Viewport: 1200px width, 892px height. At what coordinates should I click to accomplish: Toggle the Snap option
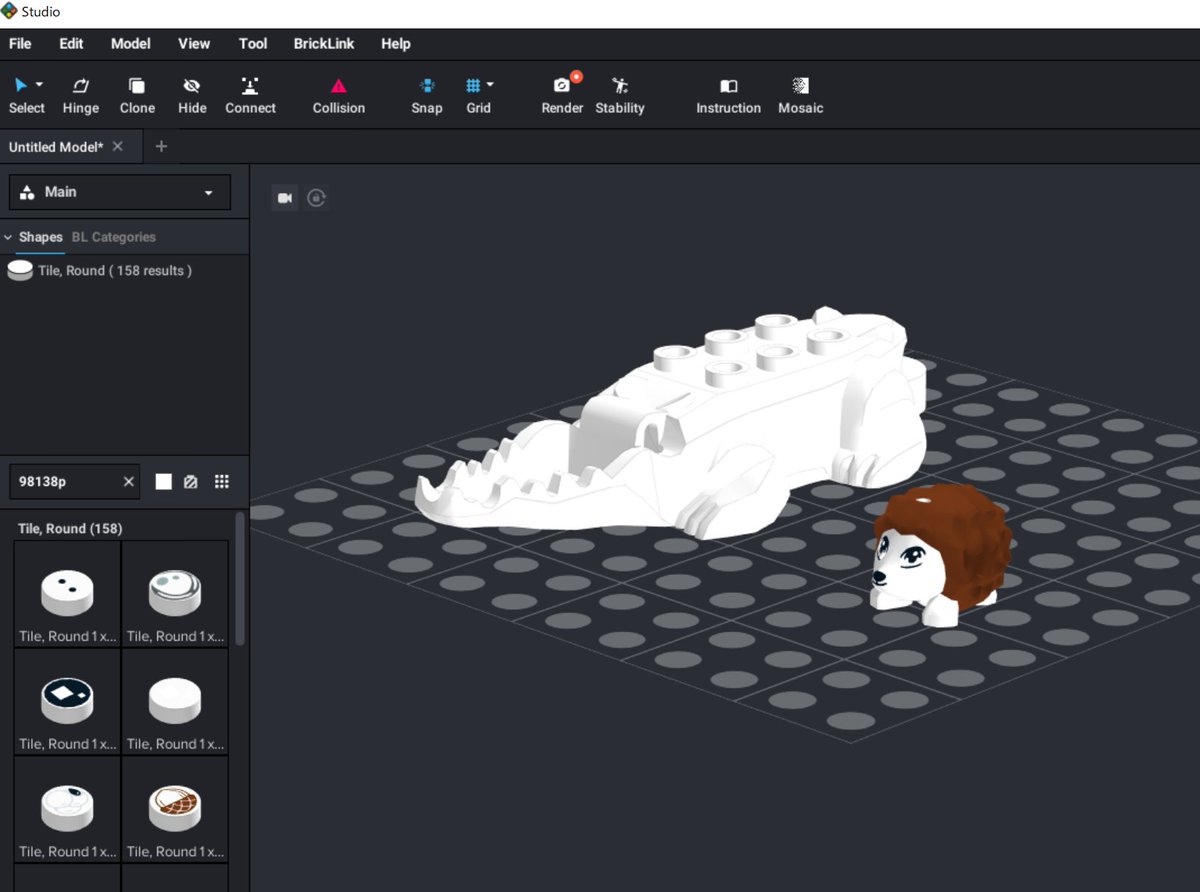(427, 96)
